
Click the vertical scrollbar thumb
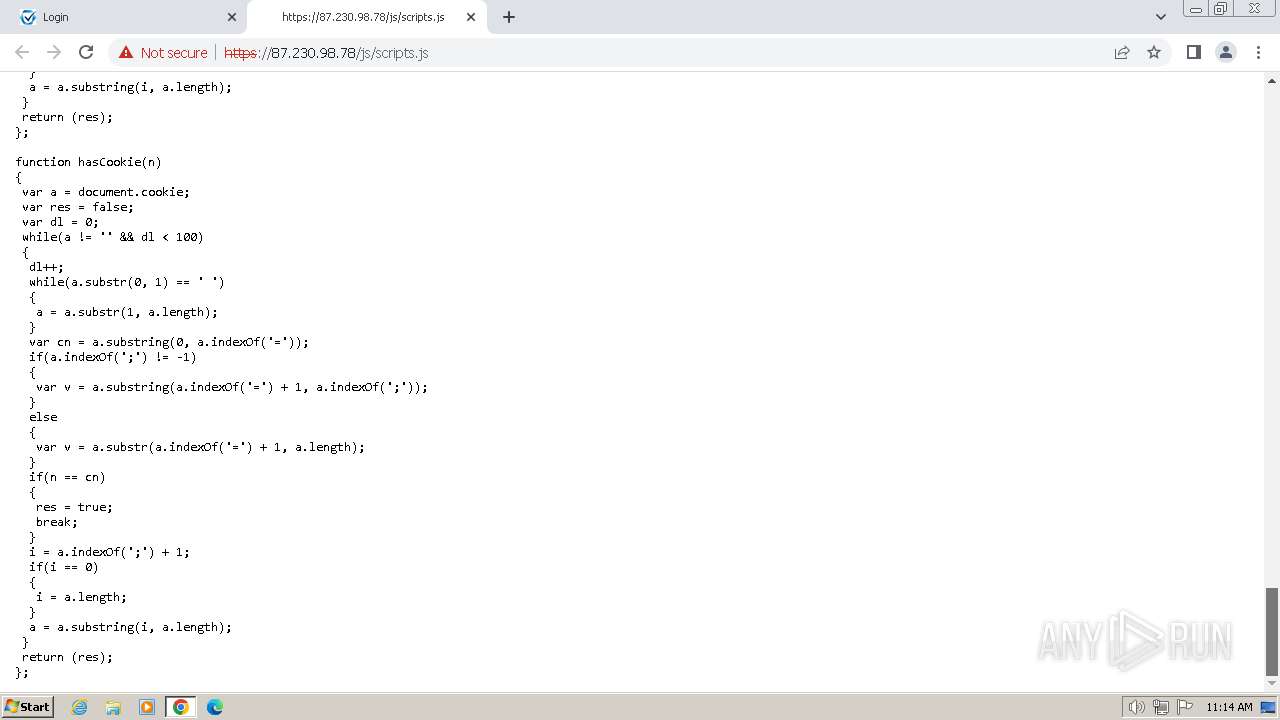1272,632
